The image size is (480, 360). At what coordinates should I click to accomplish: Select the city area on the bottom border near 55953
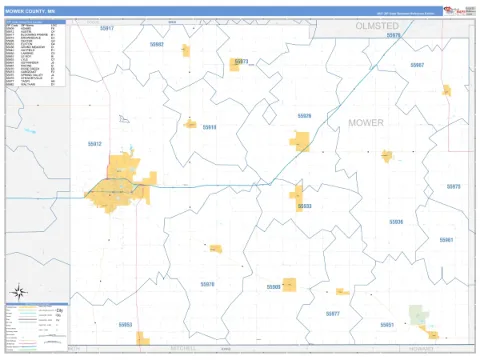tap(143, 338)
